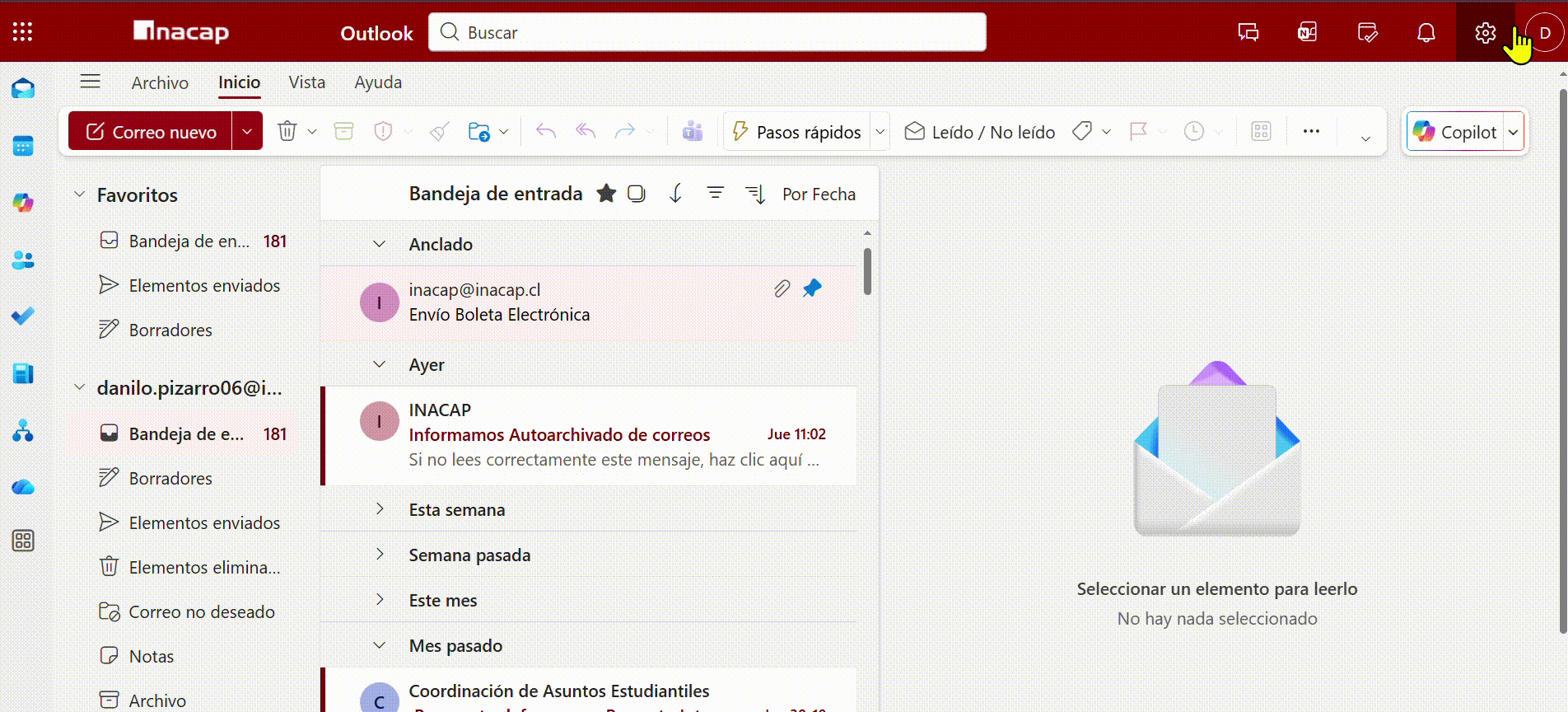Click the Snooze clock icon
Screen dimensions: 1568x712
click(x=1193, y=131)
